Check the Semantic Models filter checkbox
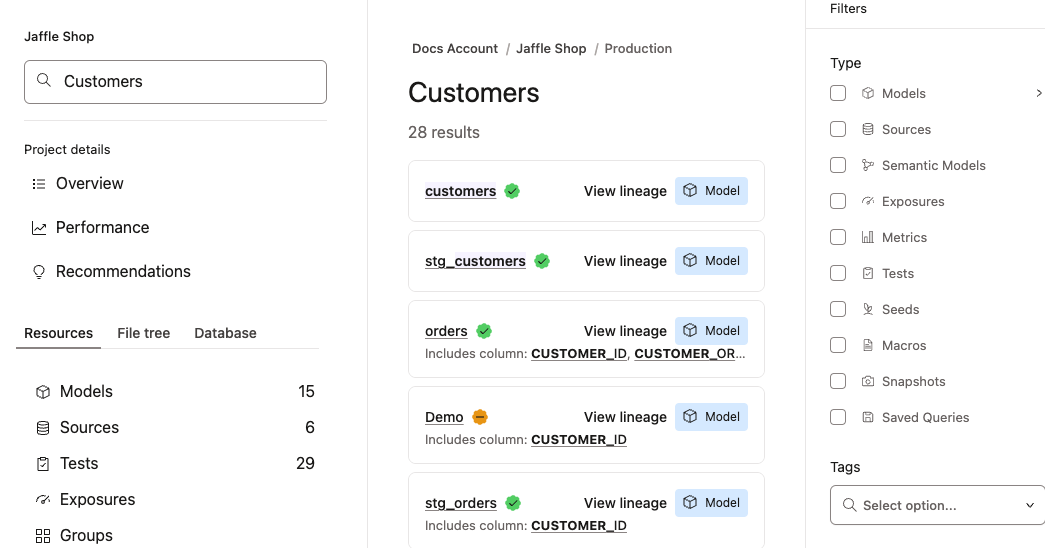The width and height of the screenshot is (1045, 548). [838, 165]
